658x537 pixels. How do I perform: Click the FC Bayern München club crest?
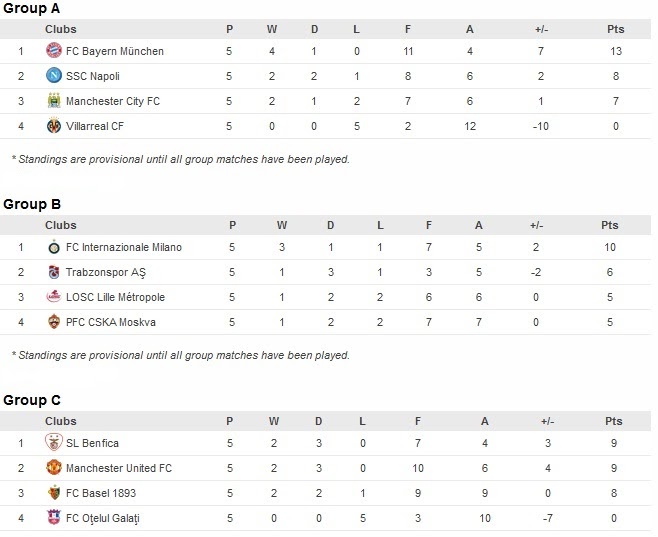[x=54, y=51]
